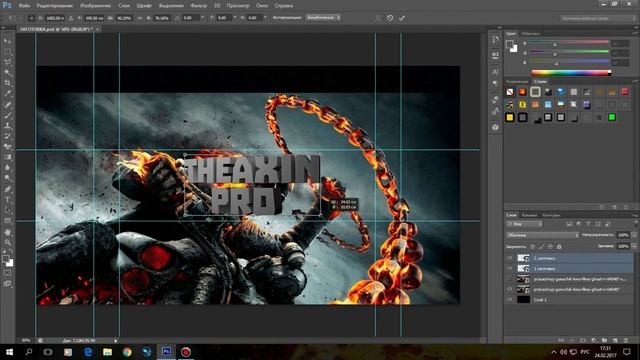This screenshot has height=360, width=640.
Task: Select the Rectangular Marquee tool
Action: (x=7, y=52)
